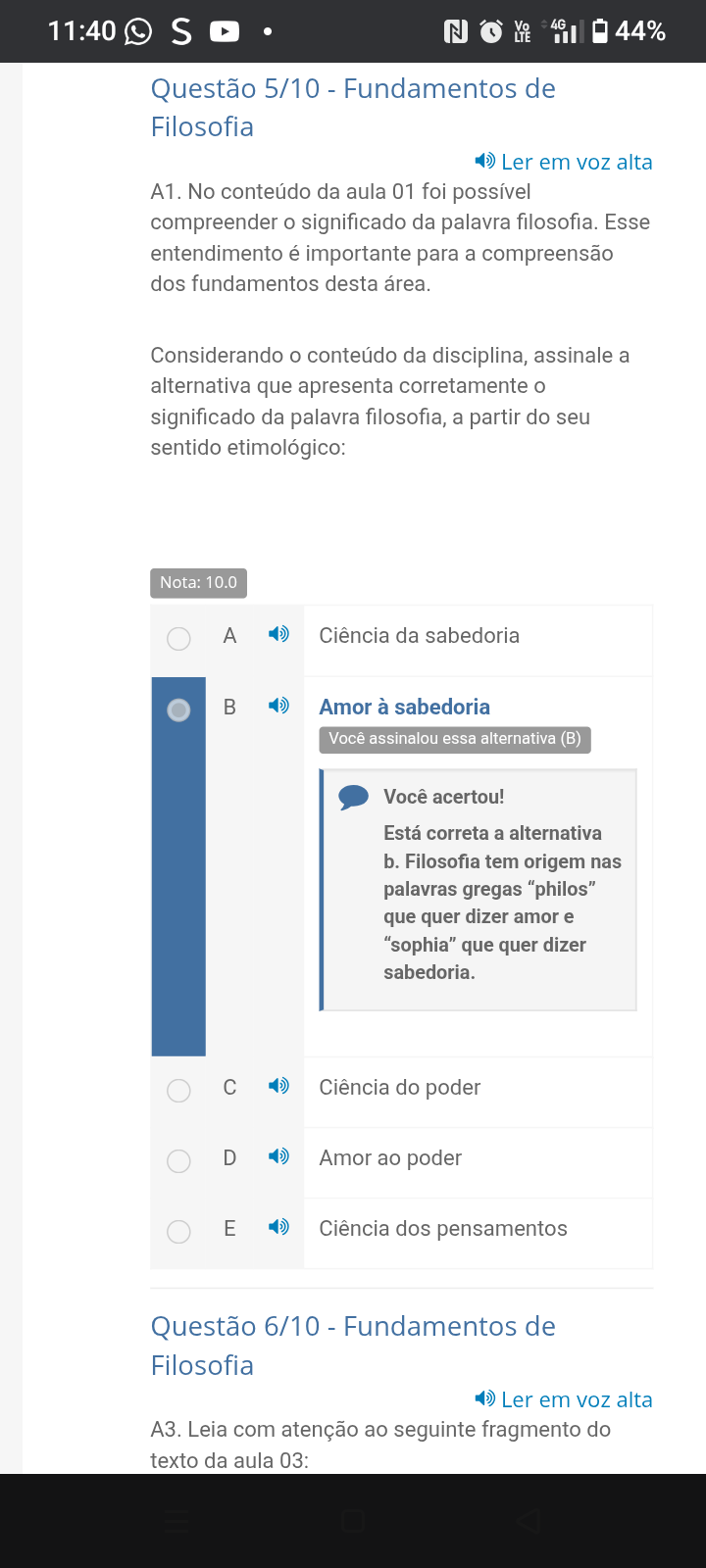Tap YouTube notification icon in status bar
706x1568 pixels.
pos(225,31)
